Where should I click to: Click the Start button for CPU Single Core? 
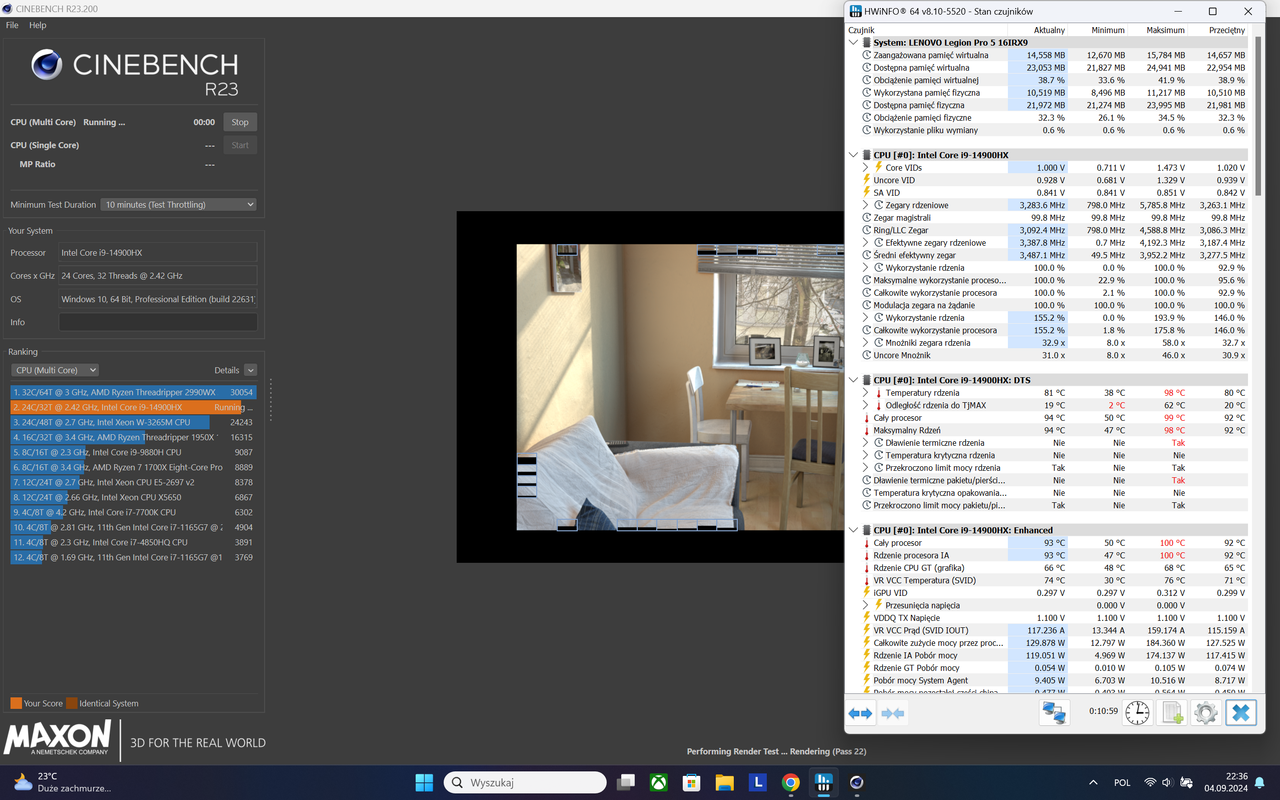(x=240, y=145)
